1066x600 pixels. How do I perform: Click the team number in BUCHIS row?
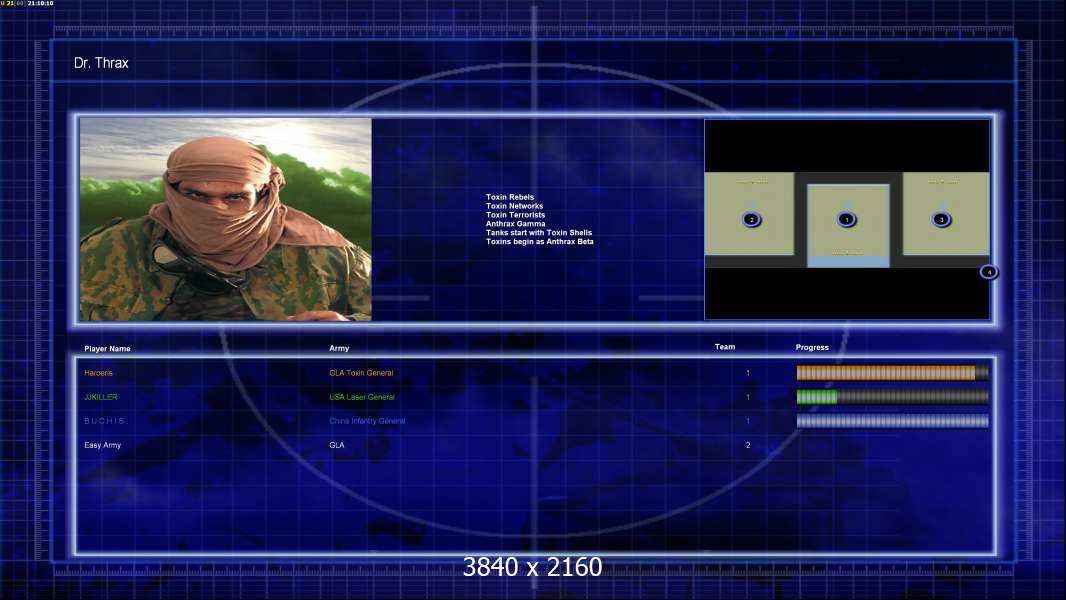(748, 421)
